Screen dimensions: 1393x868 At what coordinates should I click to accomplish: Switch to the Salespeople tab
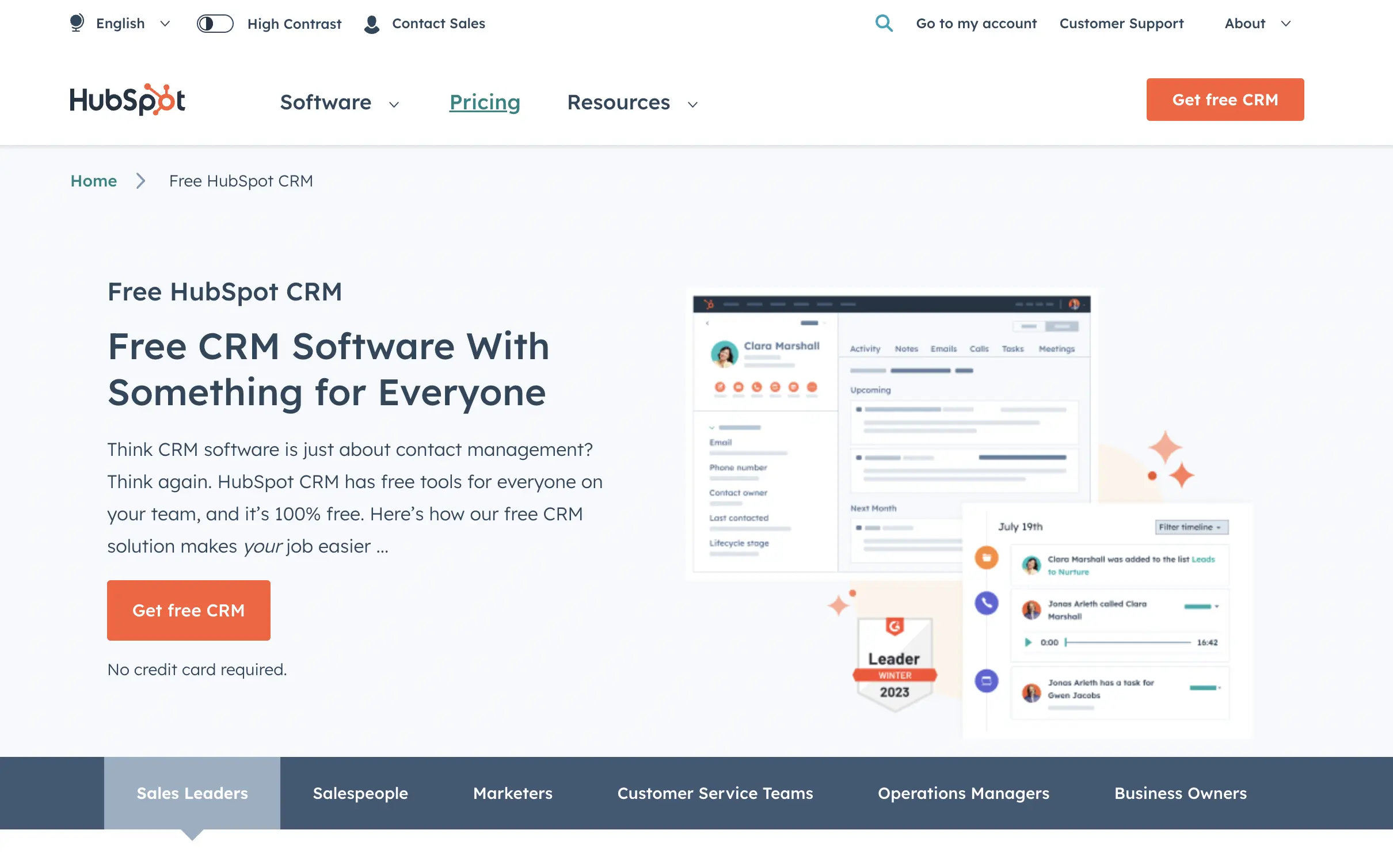point(360,793)
